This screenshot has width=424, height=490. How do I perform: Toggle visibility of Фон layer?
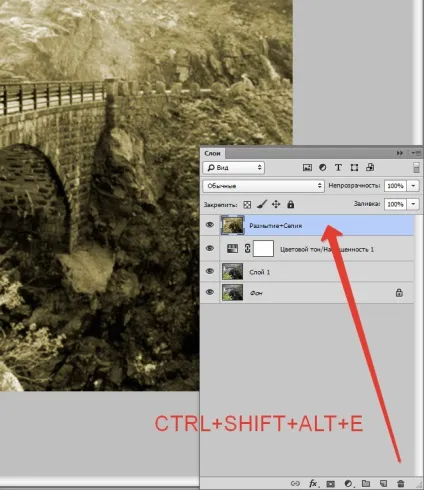point(210,292)
